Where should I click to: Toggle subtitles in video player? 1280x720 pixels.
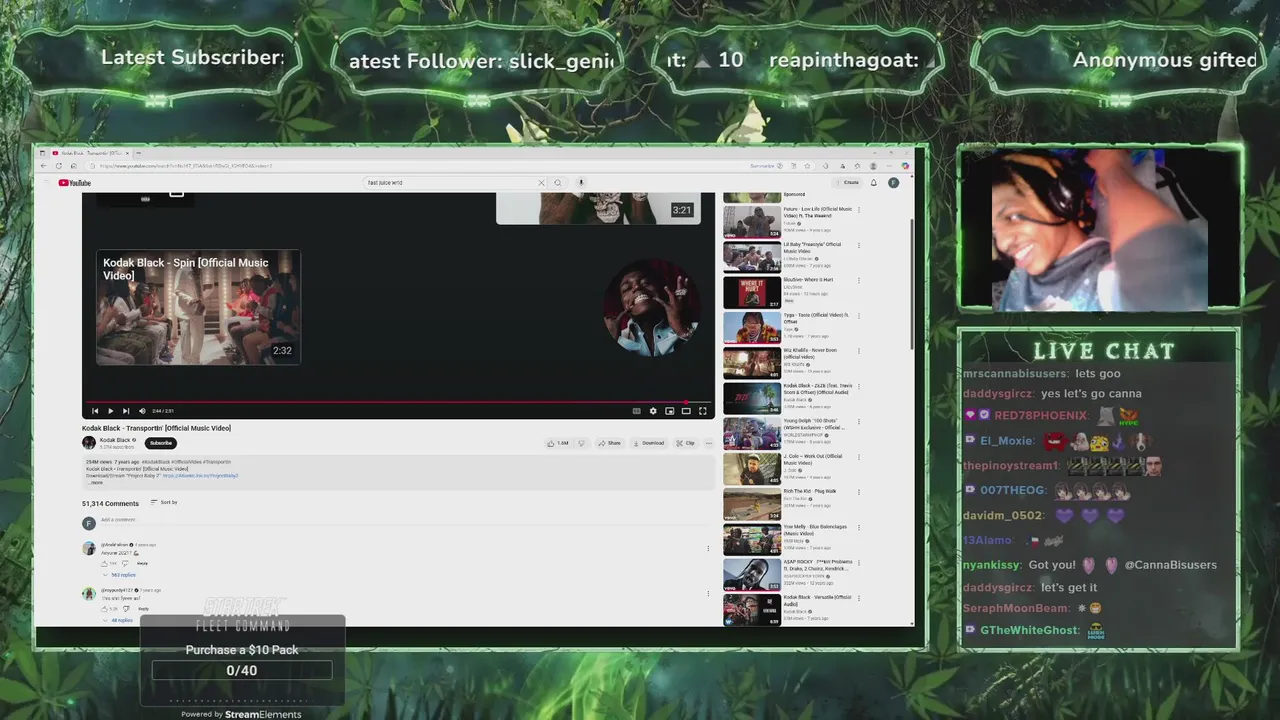[636, 411]
